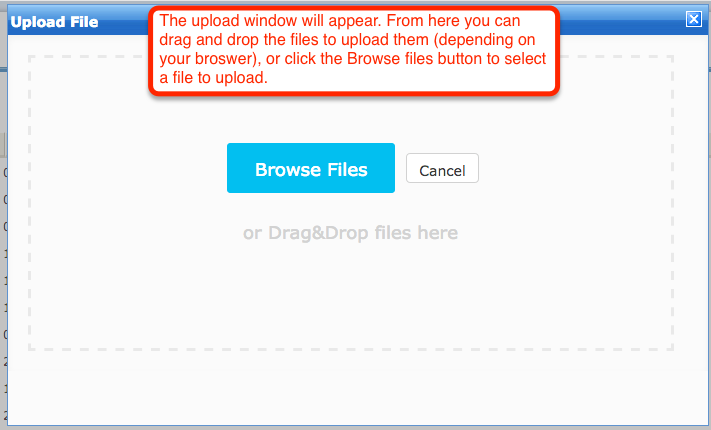Click the red instruction callout box
711x430 pixels.
pyautogui.click(x=354, y=51)
